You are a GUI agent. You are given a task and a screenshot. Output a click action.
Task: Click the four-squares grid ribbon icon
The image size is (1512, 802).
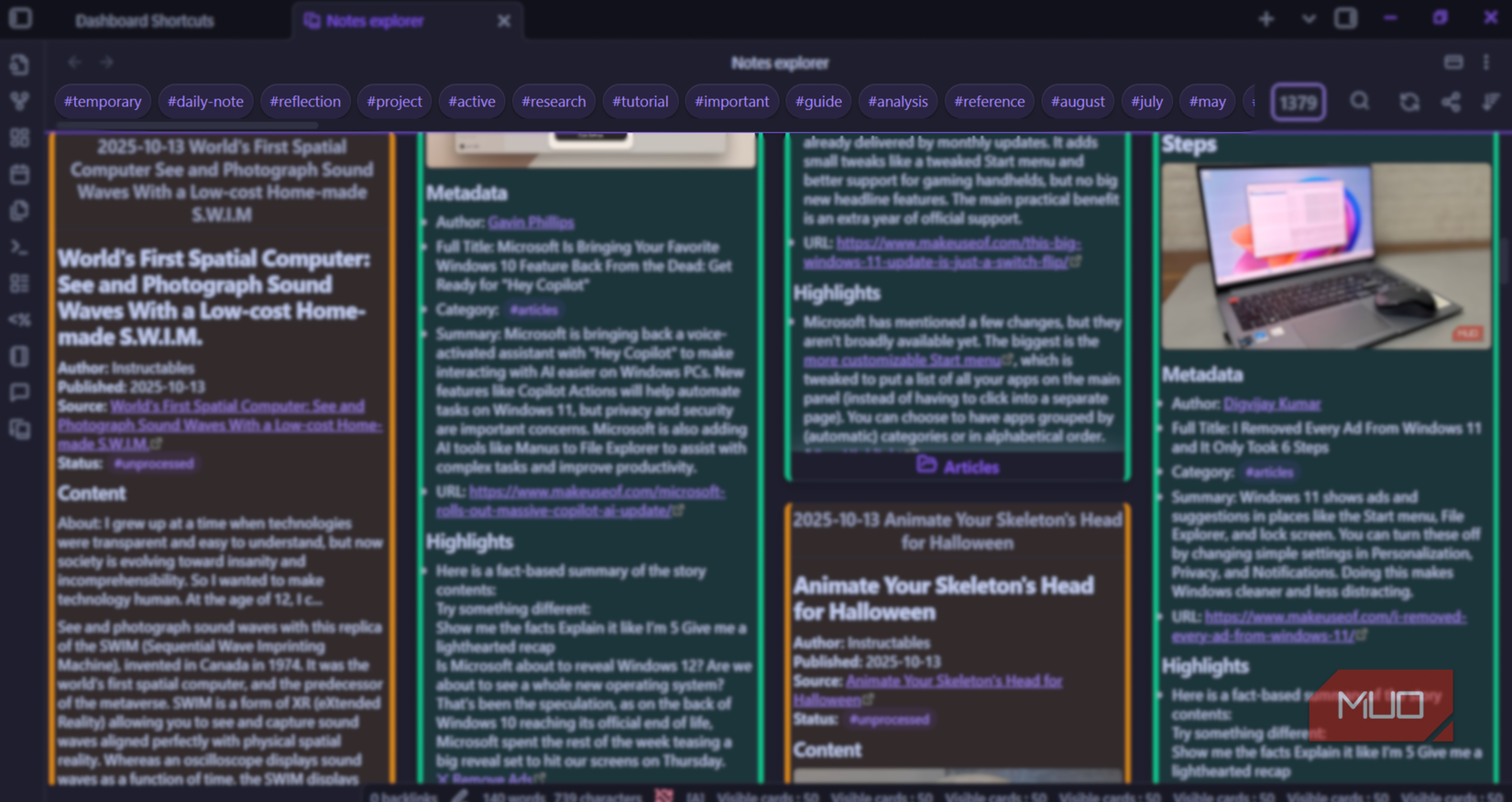(x=19, y=137)
